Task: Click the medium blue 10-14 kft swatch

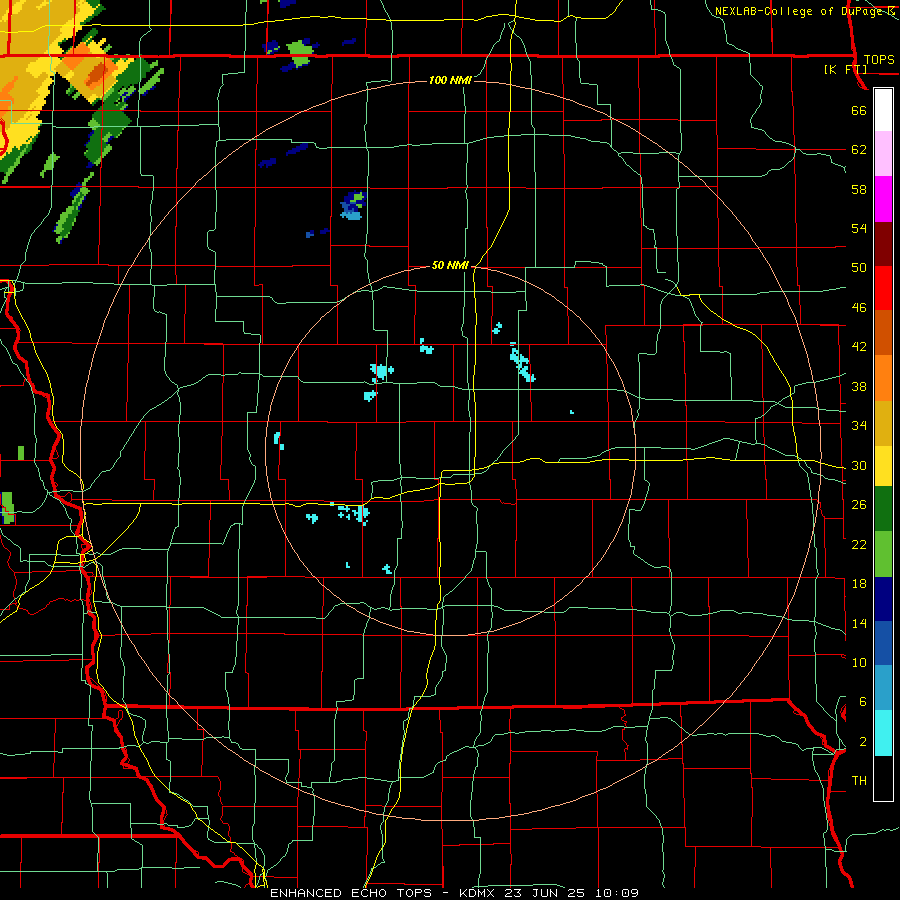Action: tap(883, 643)
